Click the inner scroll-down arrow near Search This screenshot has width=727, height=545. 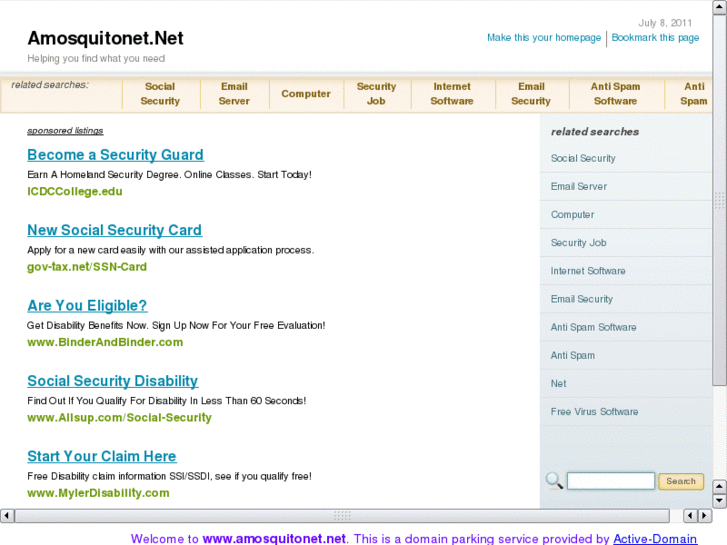coord(719,500)
